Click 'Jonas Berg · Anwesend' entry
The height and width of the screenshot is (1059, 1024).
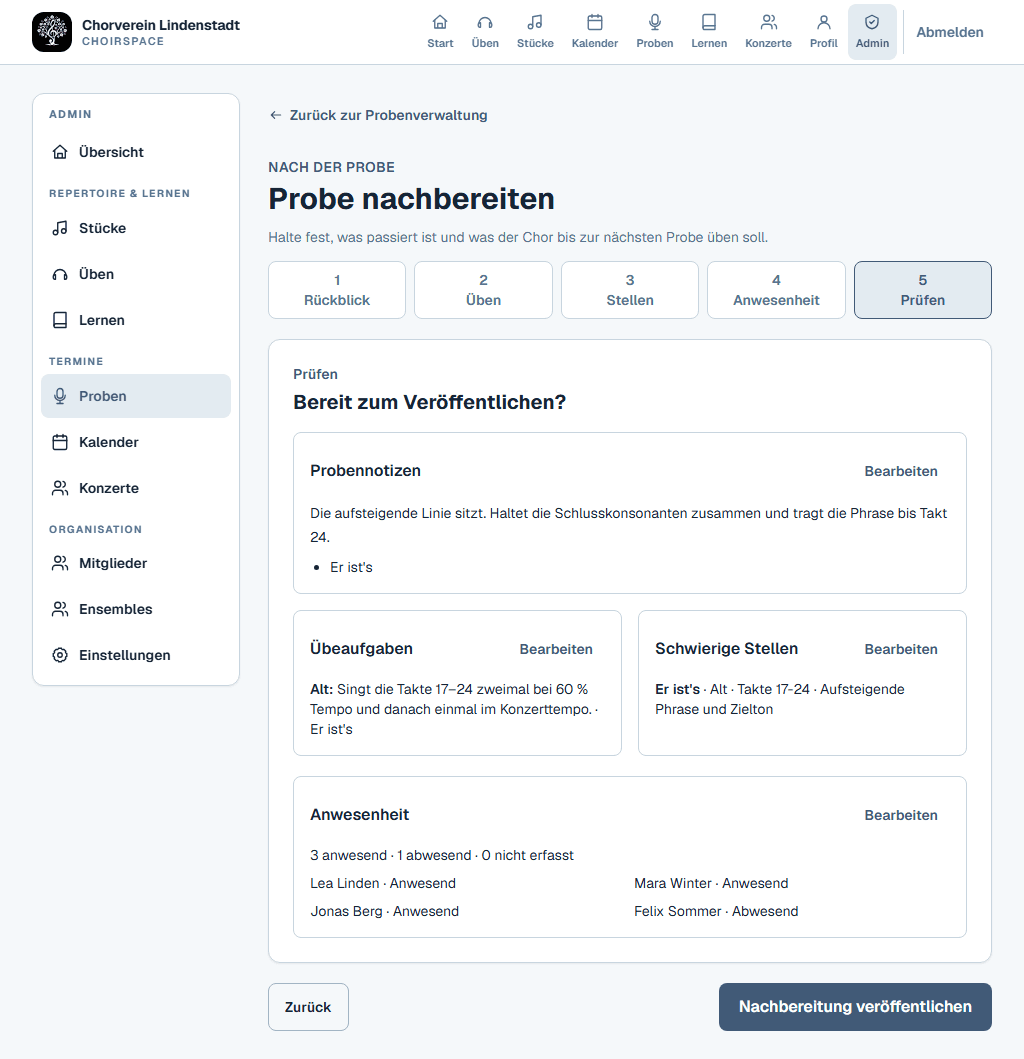tap(384, 912)
